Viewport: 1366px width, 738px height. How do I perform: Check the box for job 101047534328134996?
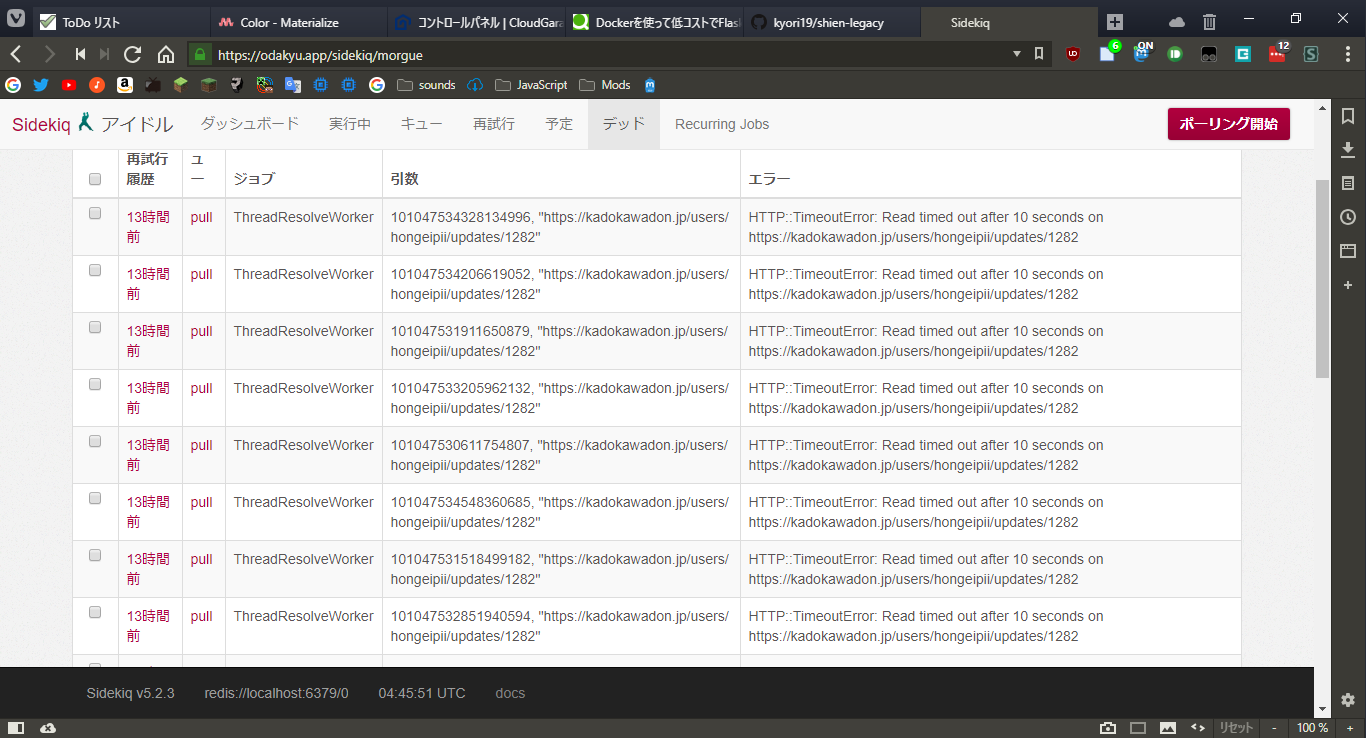95,213
